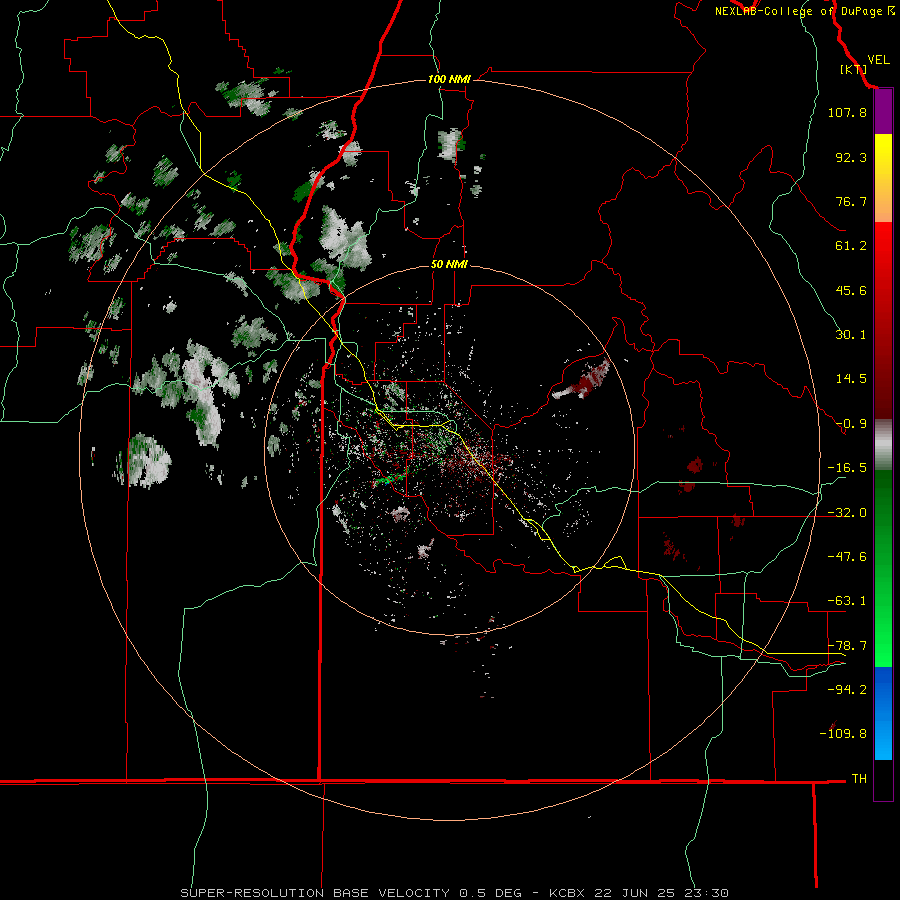The image size is (900, 900).
Task: Click the Super-Resolution Base Velocity caption
Action: coord(455,893)
